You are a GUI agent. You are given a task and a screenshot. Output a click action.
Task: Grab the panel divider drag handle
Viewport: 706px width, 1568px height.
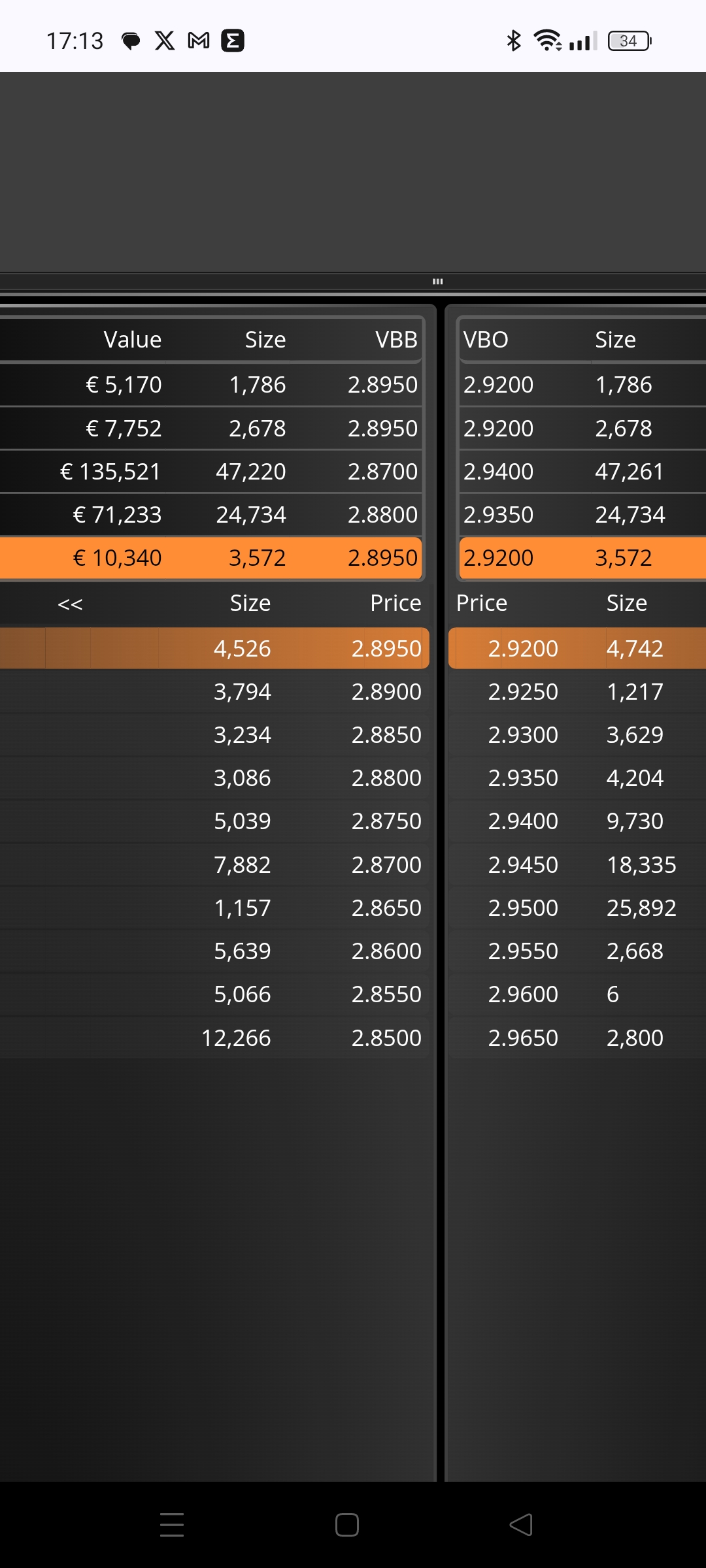tap(438, 282)
